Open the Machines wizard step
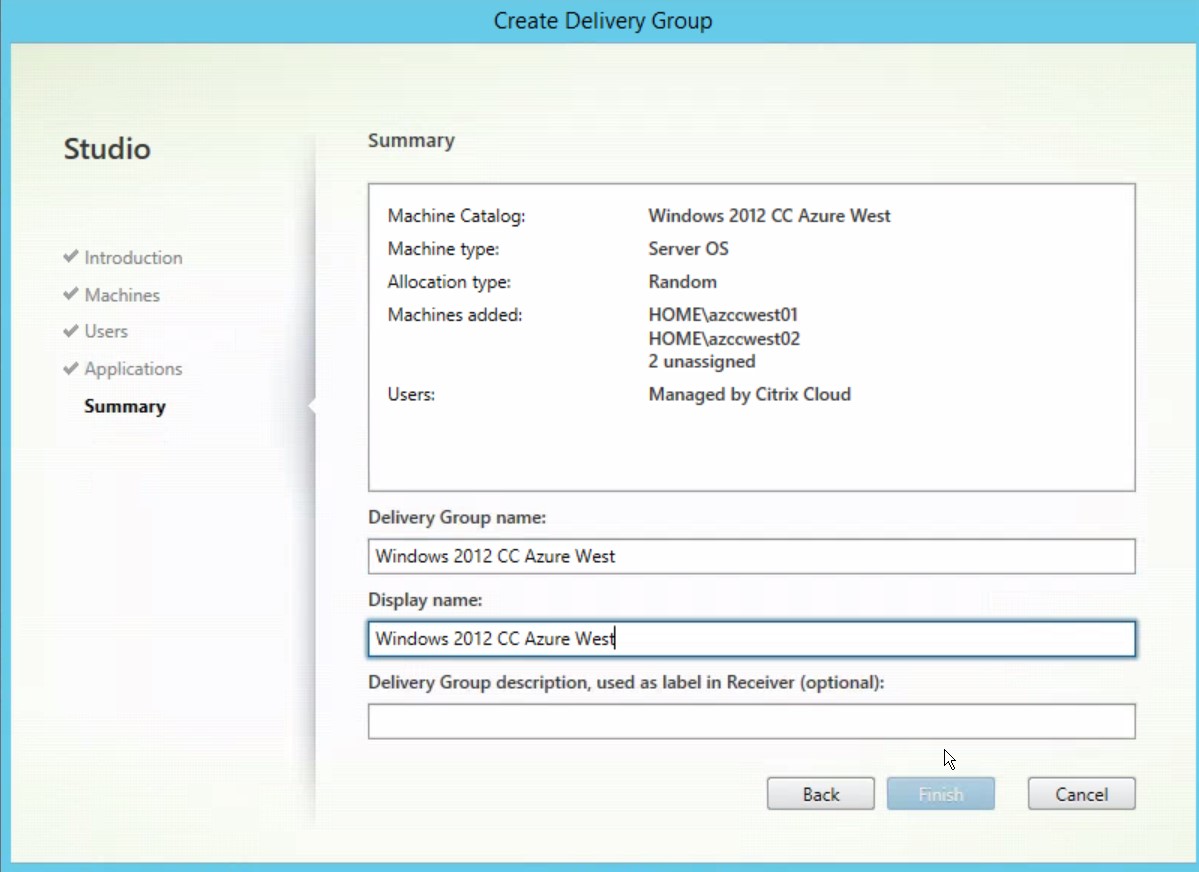The width and height of the screenshot is (1199, 872). pos(122,295)
